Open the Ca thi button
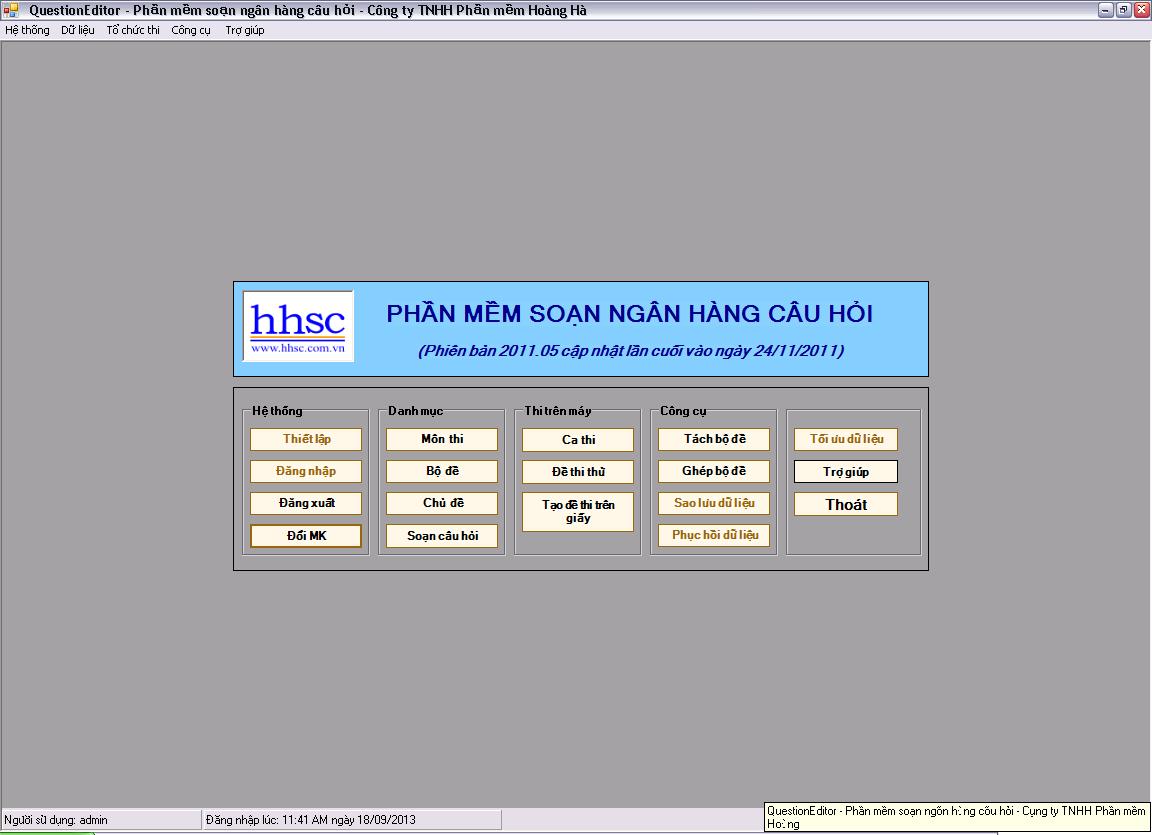1152x835 pixels. tap(578, 440)
